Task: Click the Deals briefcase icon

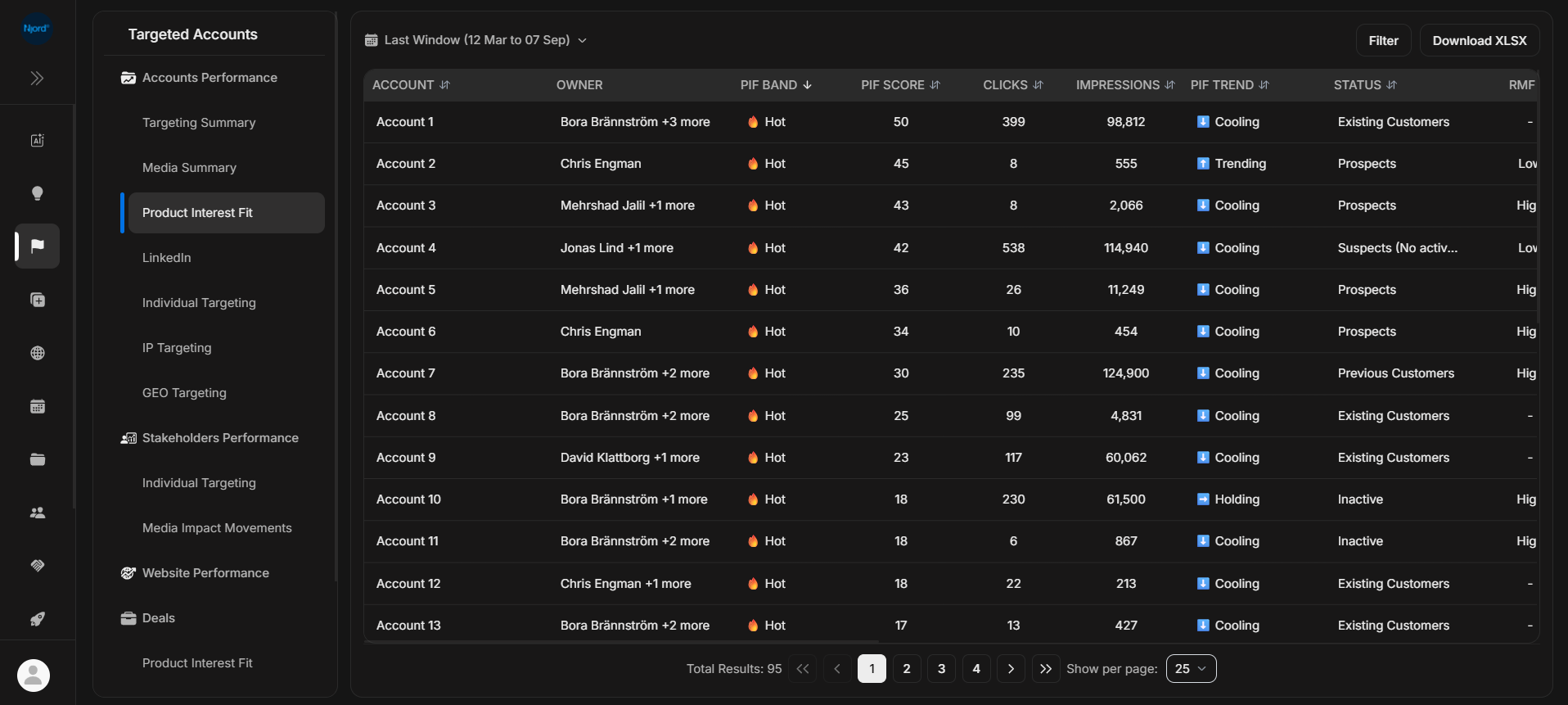Action: 128,618
